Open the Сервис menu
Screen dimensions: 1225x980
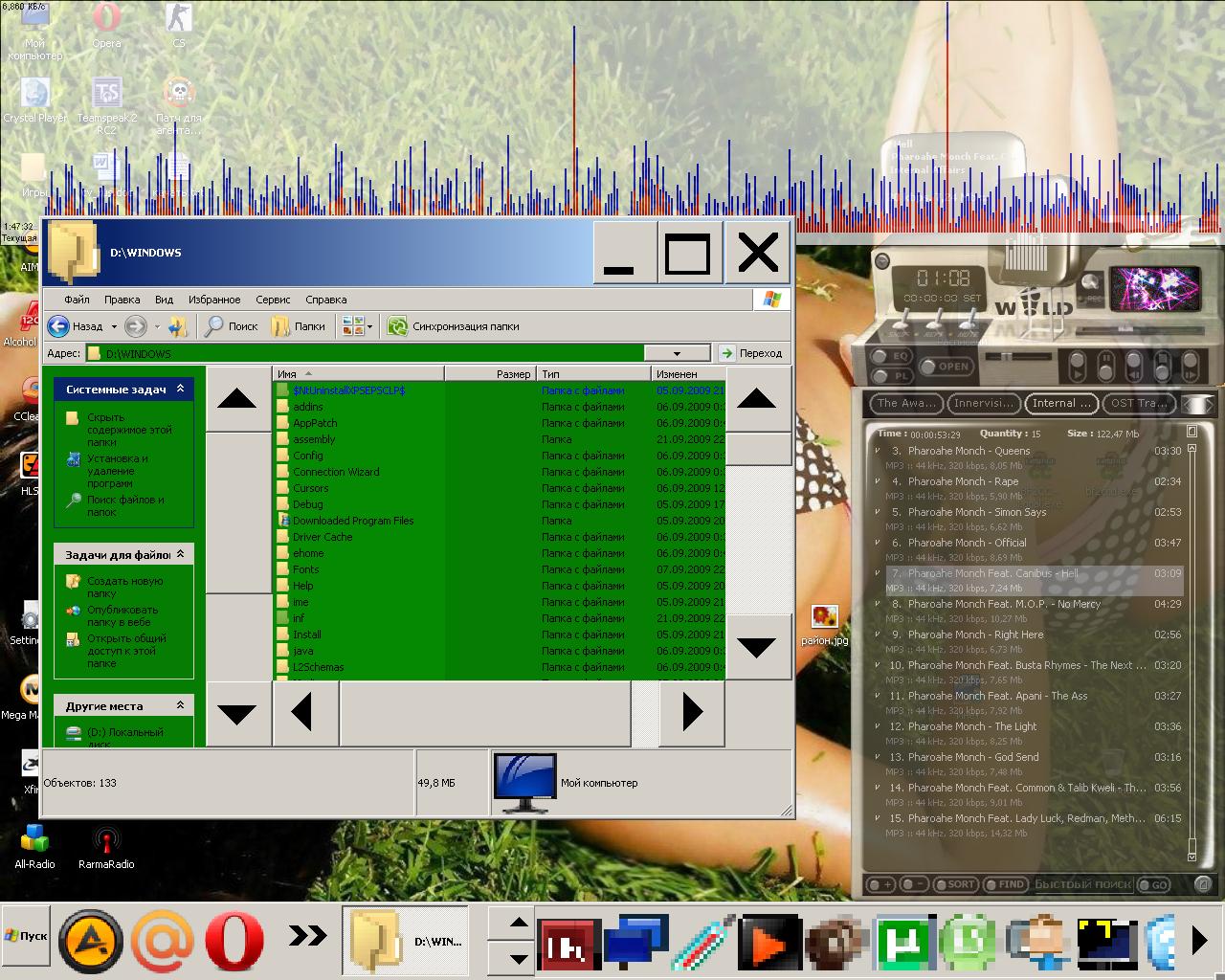[273, 300]
